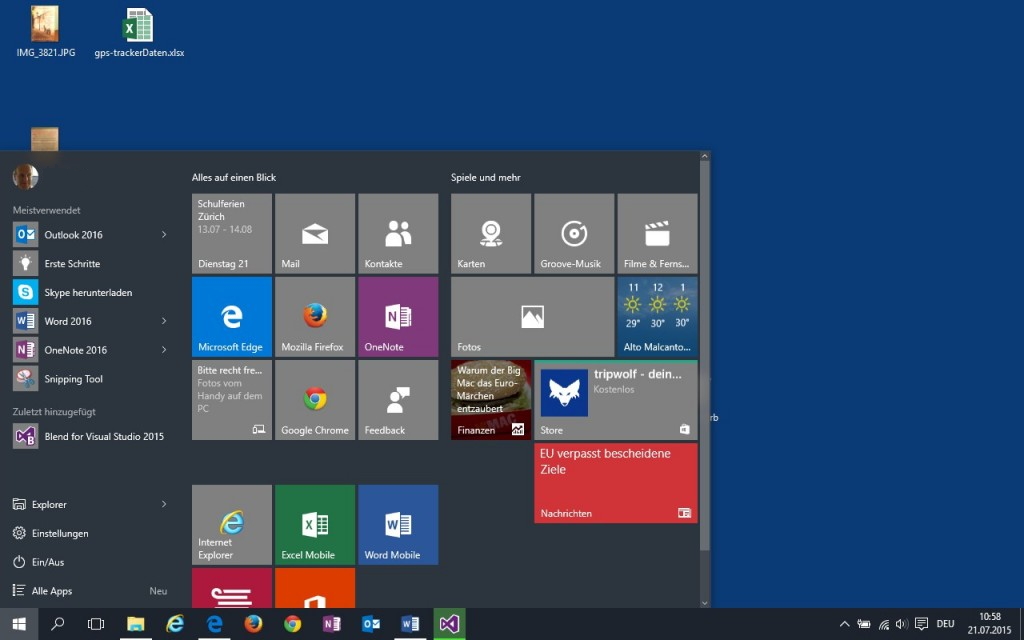Viewport: 1024px width, 640px height.
Task: Open Word Mobile tile
Action: tap(397, 523)
